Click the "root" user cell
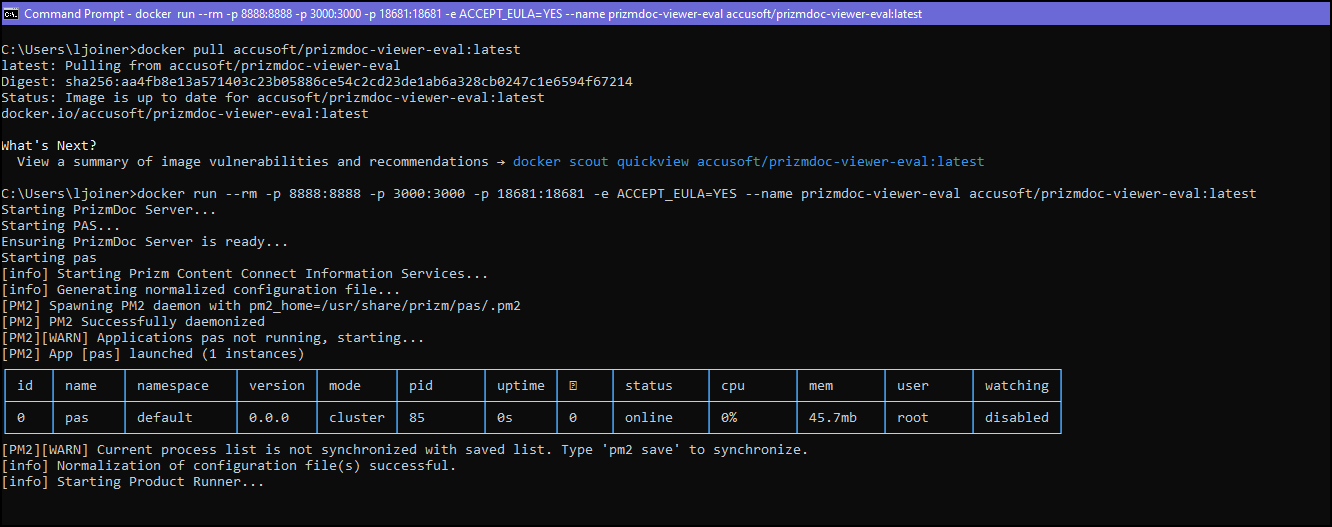Screen dimensions: 1332x527 coord(913,418)
